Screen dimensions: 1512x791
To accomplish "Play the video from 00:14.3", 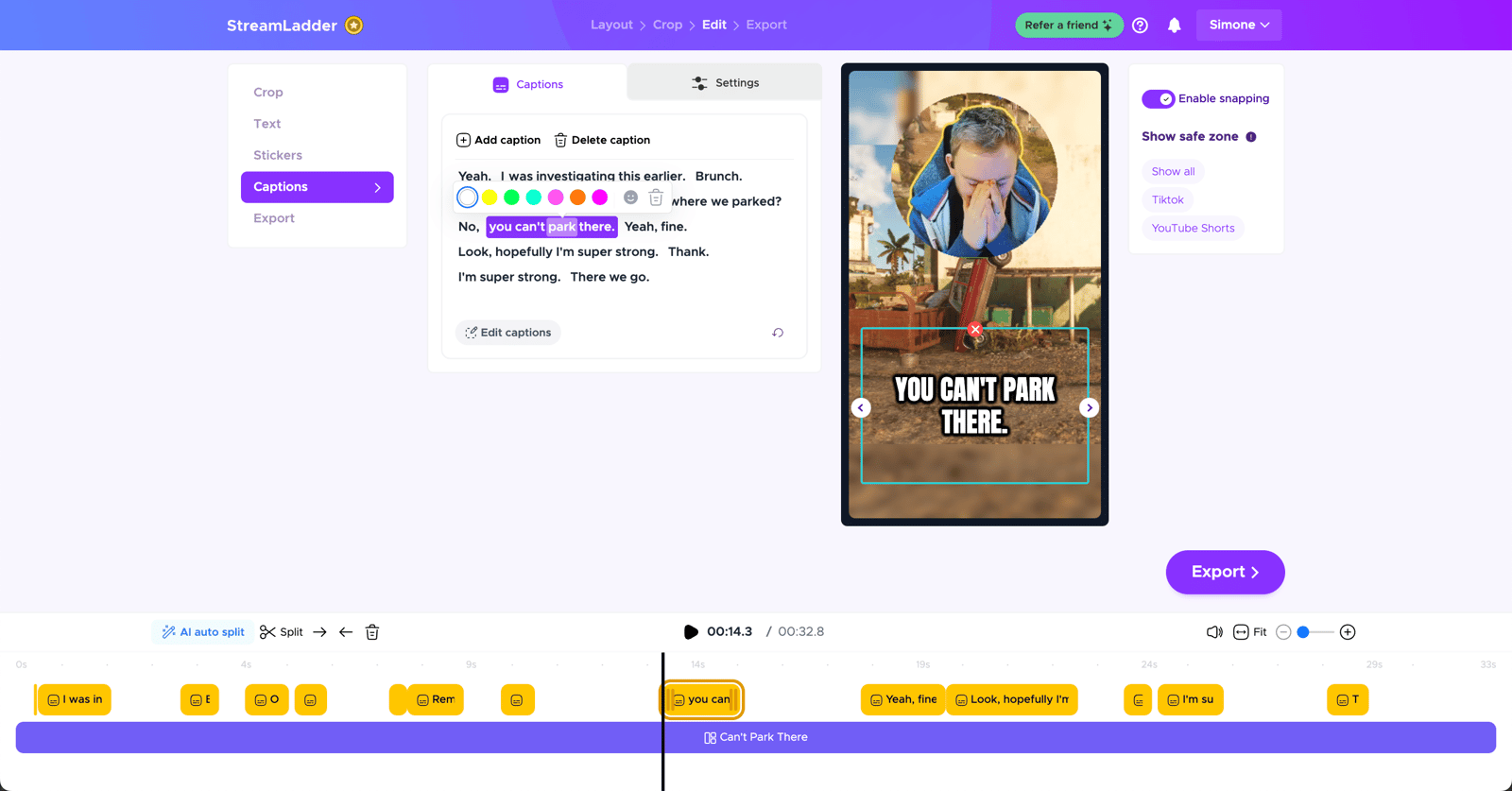I will pos(691,632).
